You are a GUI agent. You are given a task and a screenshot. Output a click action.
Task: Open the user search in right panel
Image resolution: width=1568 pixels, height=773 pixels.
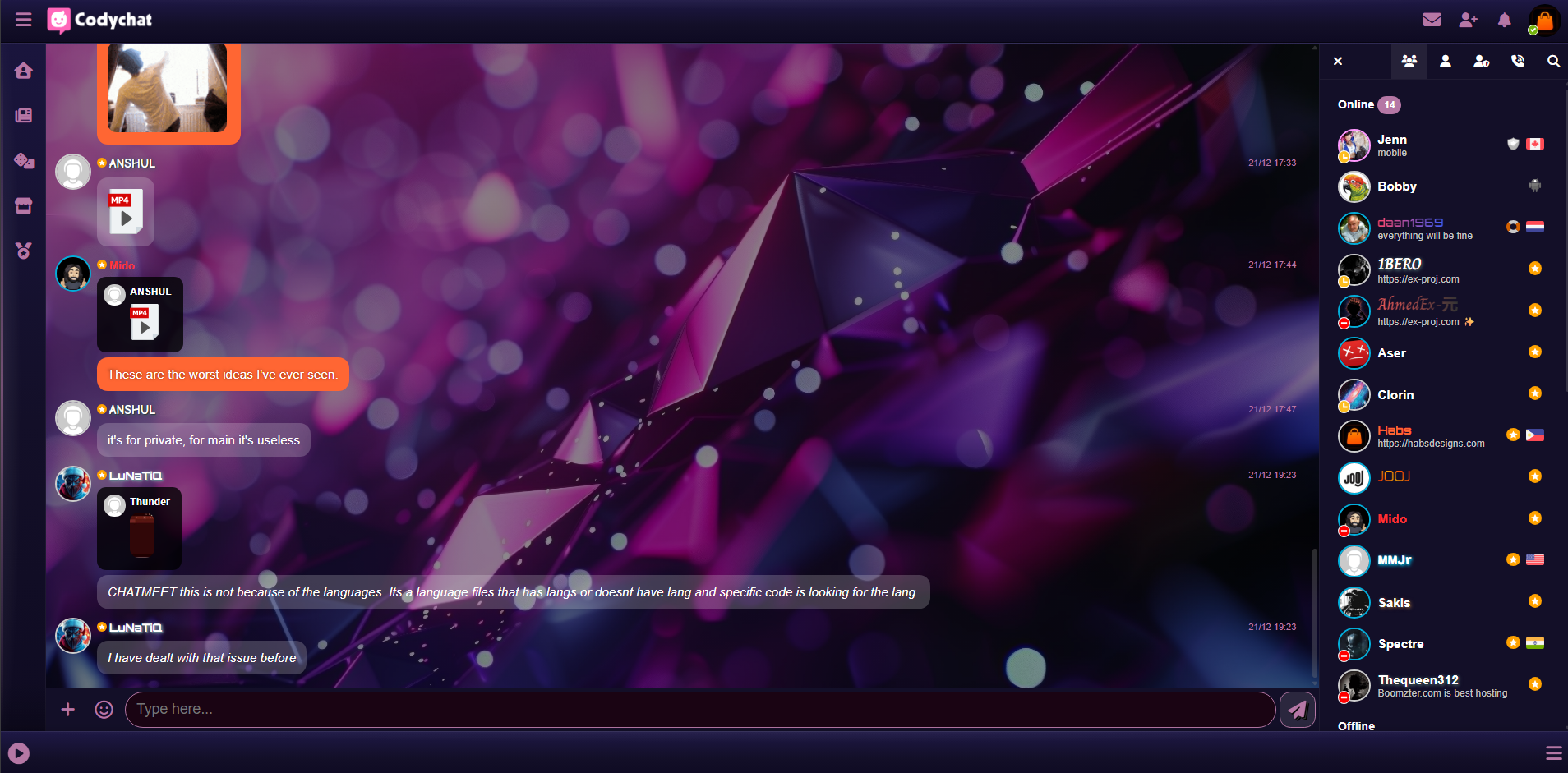(x=1553, y=62)
